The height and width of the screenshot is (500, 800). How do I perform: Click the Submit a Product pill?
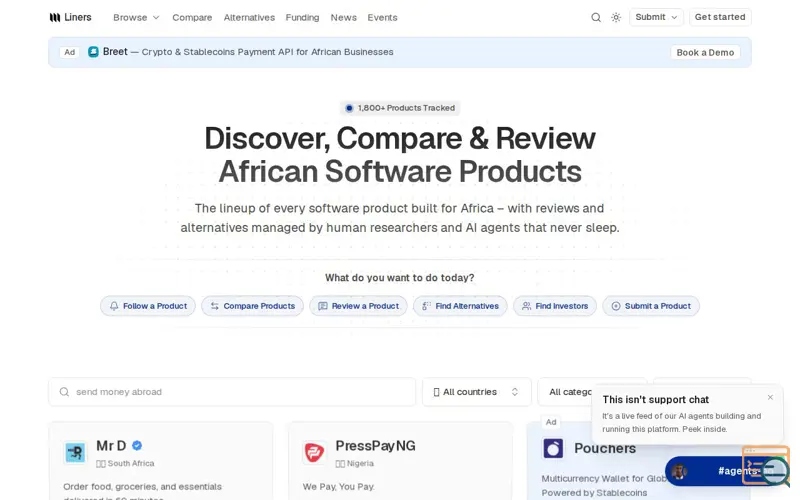[x=651, y=306]
